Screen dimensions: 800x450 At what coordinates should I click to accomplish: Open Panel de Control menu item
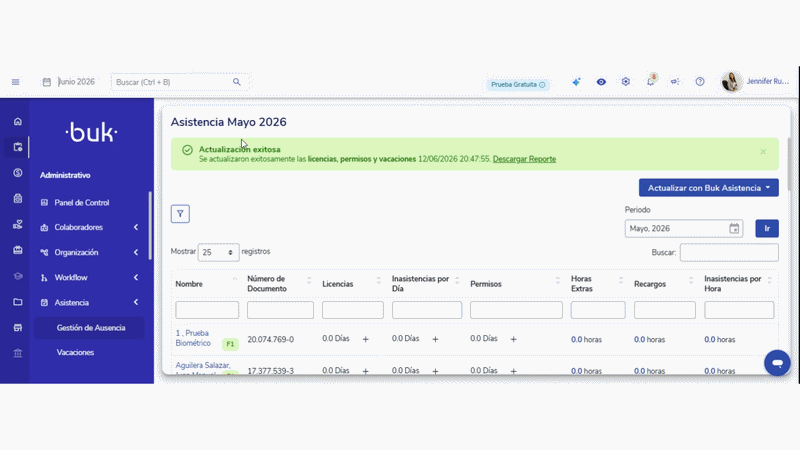(x=82, y=203)
